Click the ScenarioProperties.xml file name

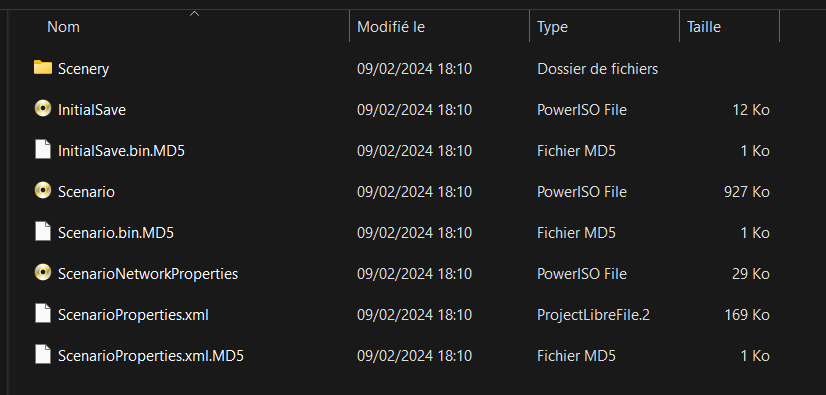click(x=133, y=315)
